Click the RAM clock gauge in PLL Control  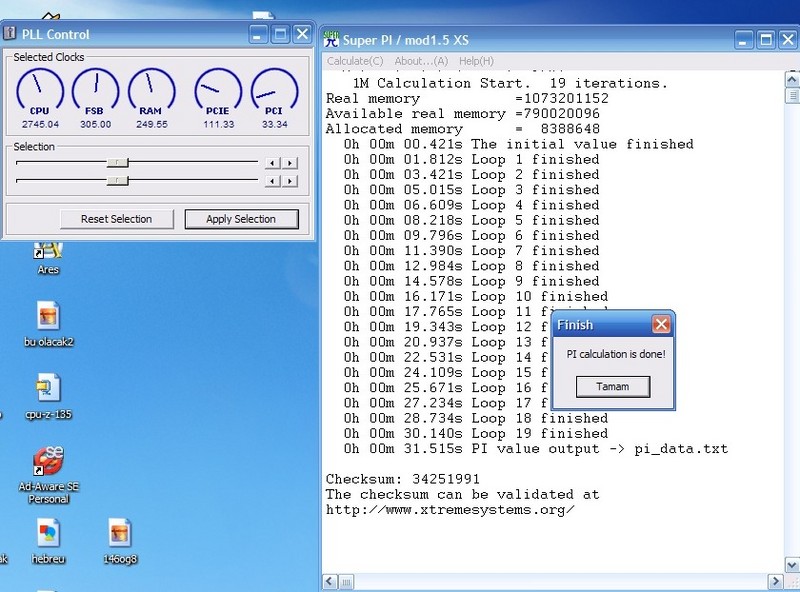(x=151, y=92)
